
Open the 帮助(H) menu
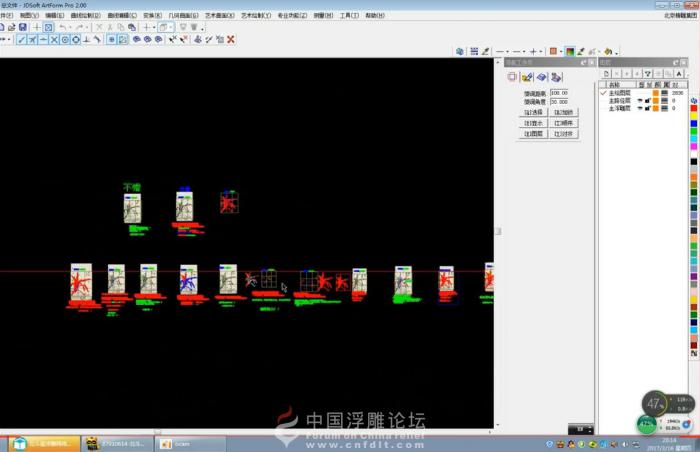[374, 16]
